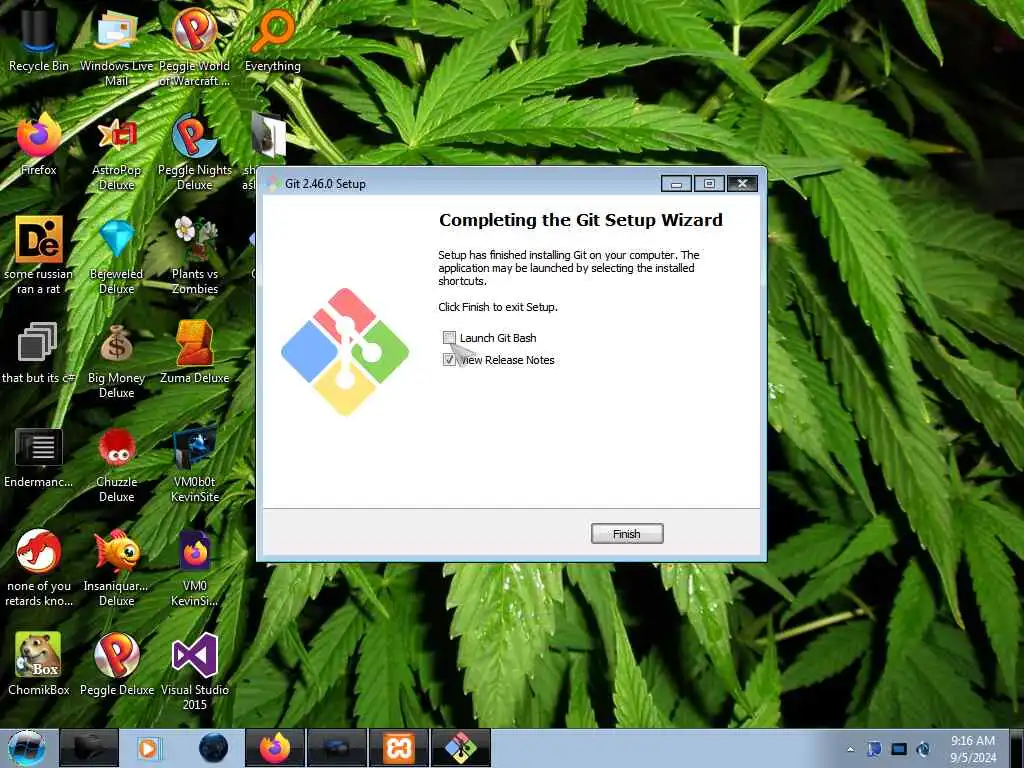Open the clock showing 9:16 AM
The height and width of the screenshot is (768, 1024).
[x=973, y=749]
